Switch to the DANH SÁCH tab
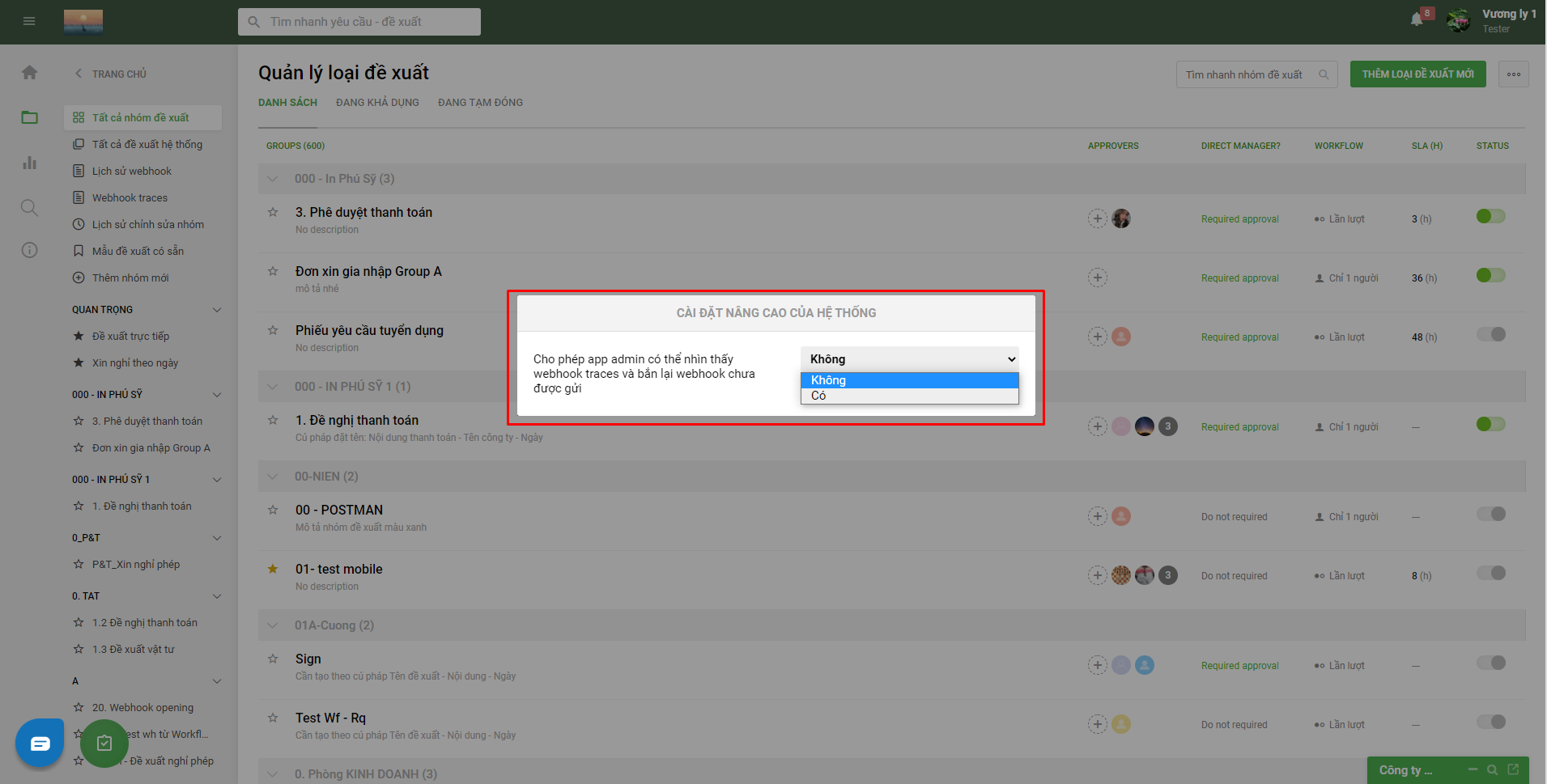The width and height of the screenshot is (1547, 784). coord(287,103)
